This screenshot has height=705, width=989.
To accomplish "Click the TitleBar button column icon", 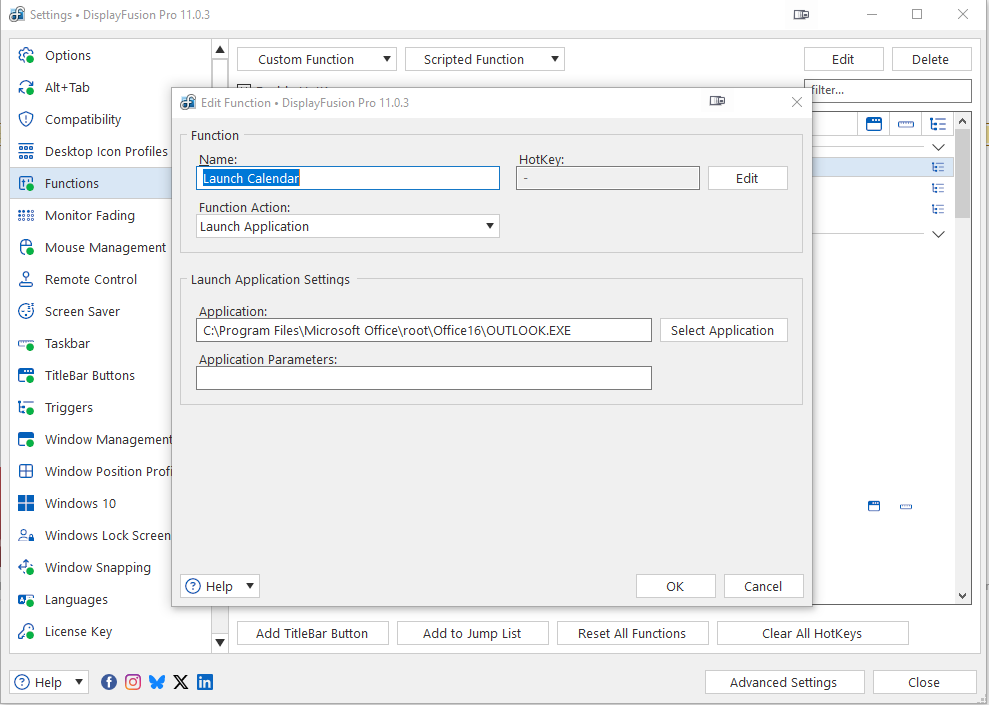I will [x=874, y=124].
